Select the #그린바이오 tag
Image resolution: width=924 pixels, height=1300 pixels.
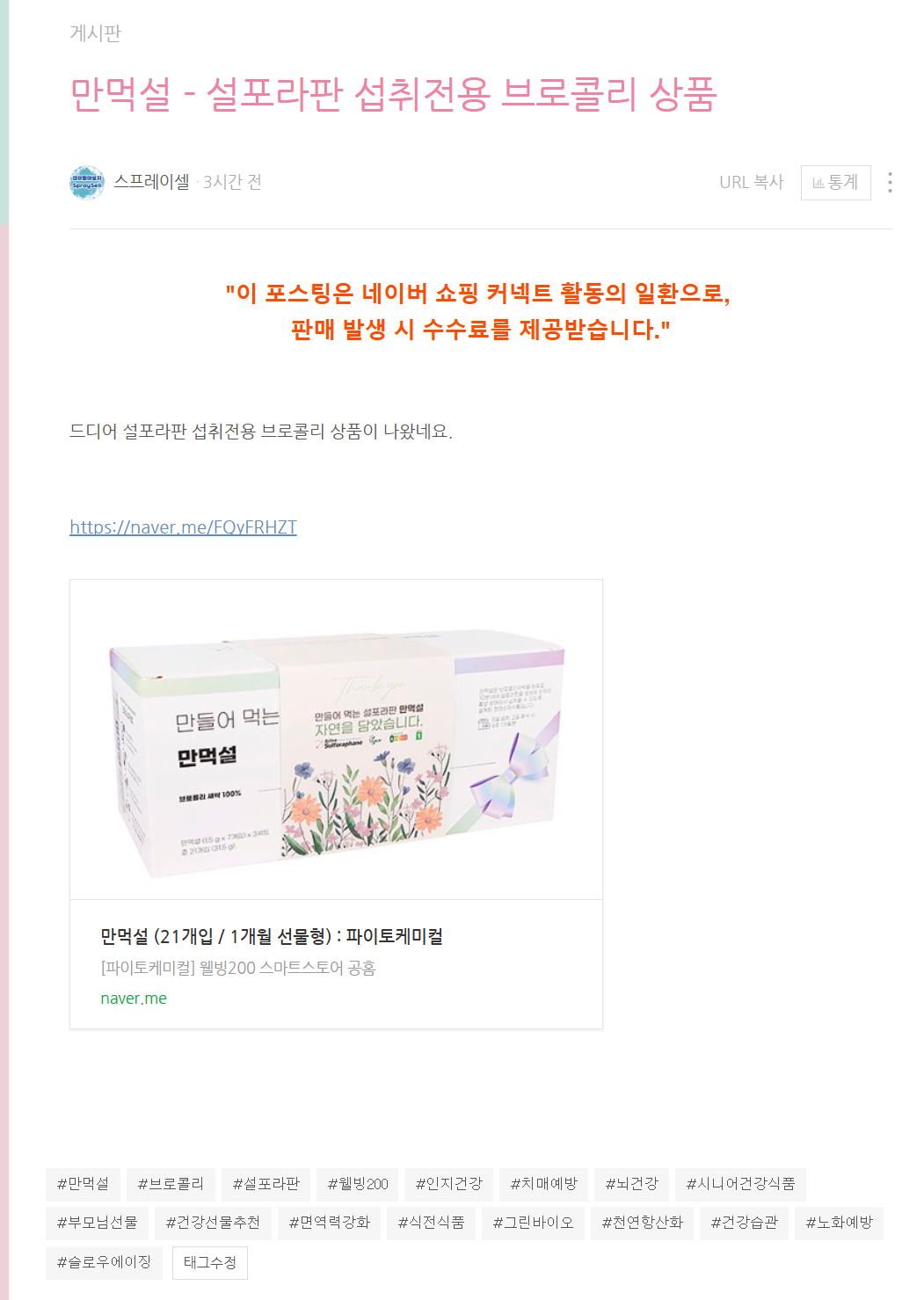(533, 1223)
